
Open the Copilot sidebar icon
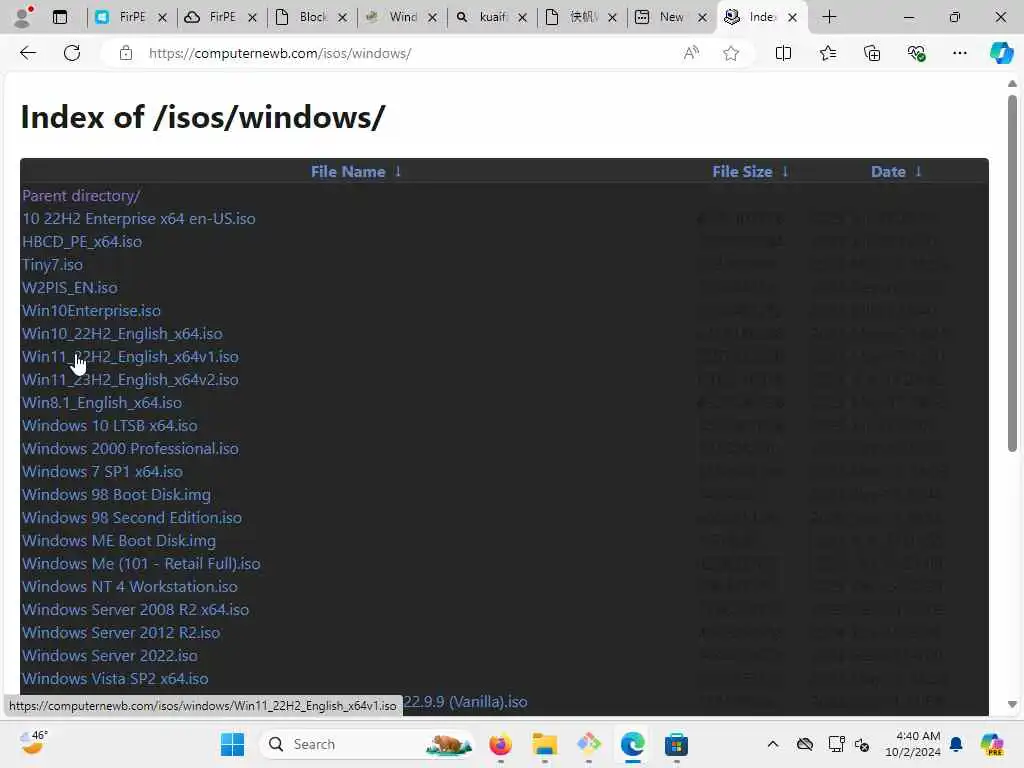pos(1001,53)
